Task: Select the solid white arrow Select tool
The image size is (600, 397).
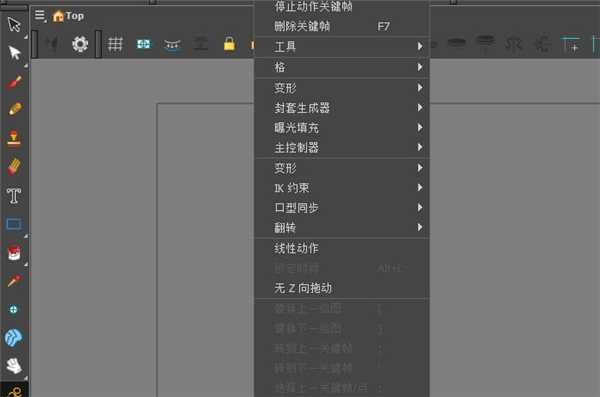Action: [15, 53]
